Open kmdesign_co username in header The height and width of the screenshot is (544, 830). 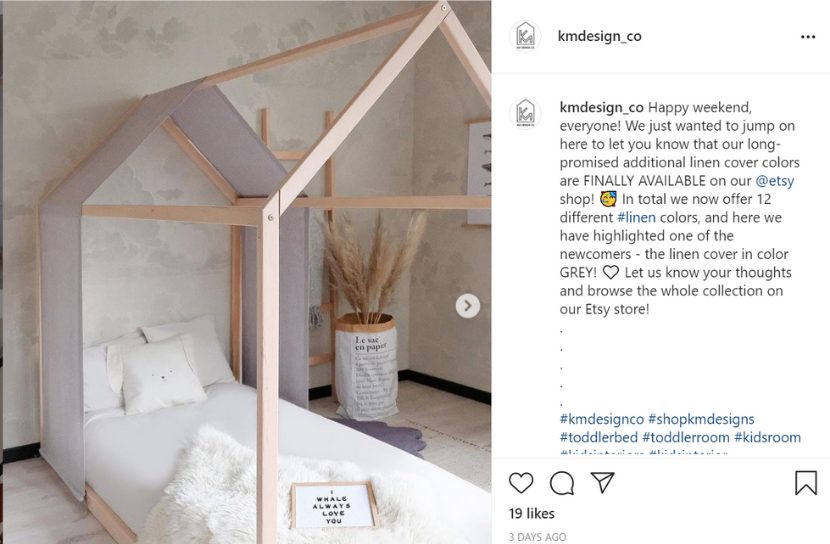tap(600, 36)
